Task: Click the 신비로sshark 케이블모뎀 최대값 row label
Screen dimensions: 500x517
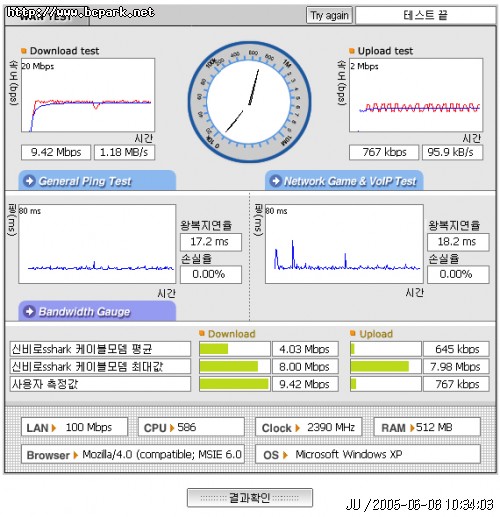Action: [x=100, y=366]
